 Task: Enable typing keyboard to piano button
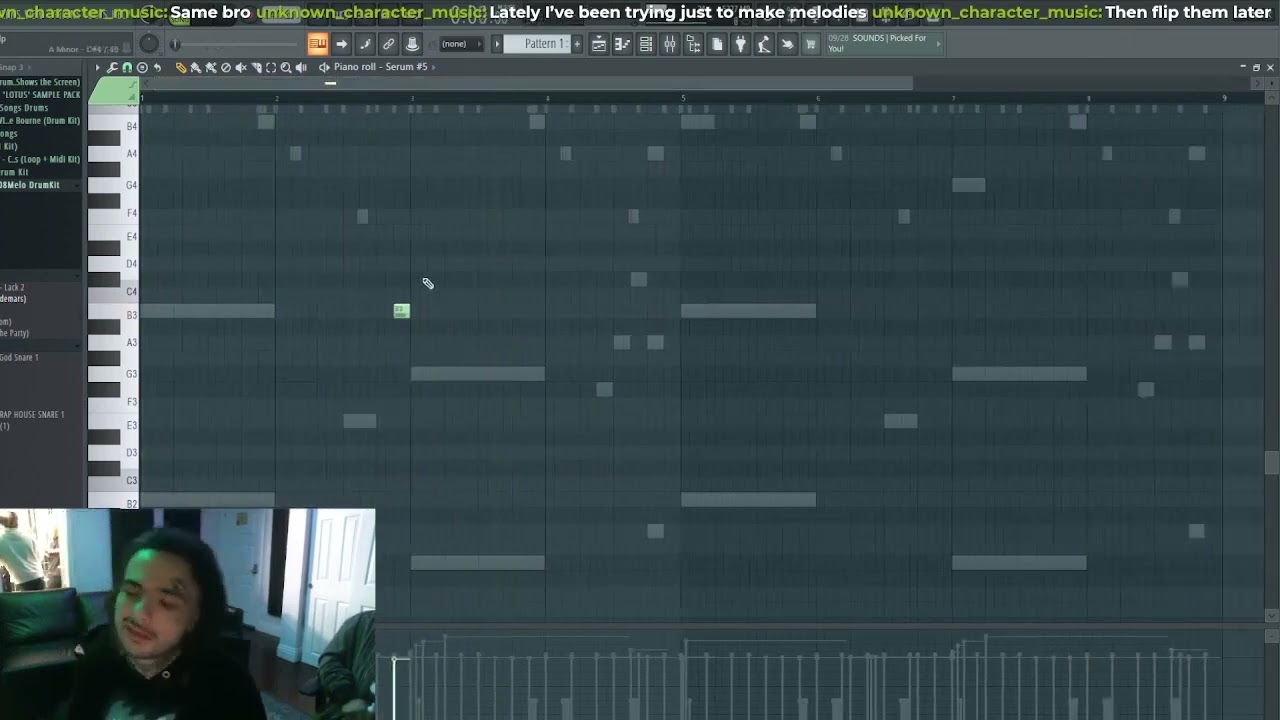coord(317,44)
